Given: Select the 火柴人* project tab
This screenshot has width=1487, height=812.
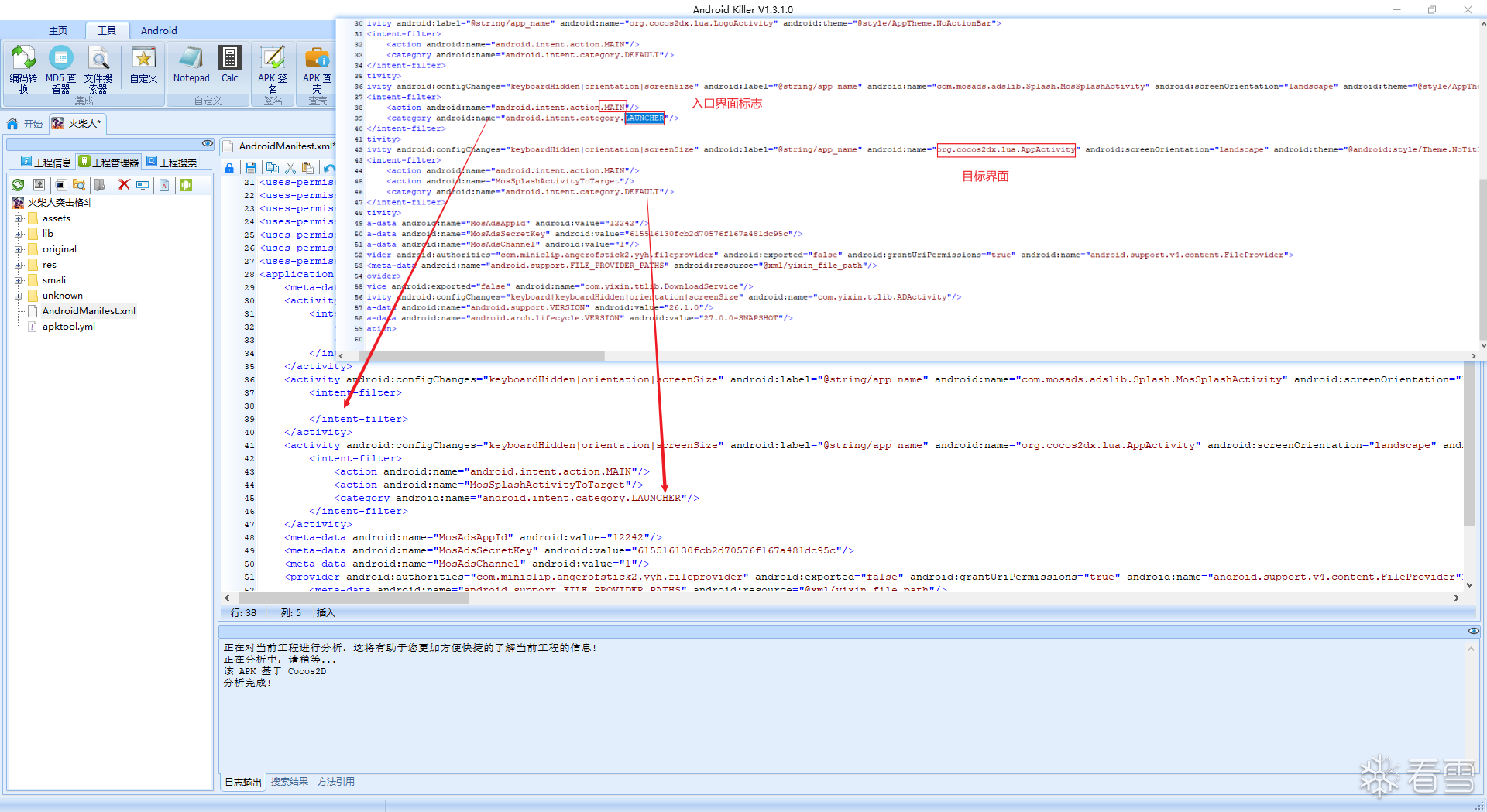Looking at the screenshot, I should tap(77, 124).
